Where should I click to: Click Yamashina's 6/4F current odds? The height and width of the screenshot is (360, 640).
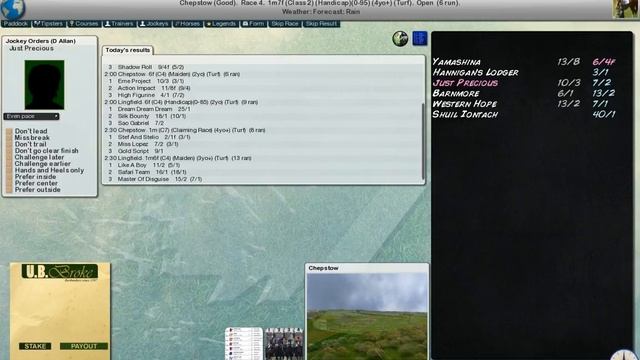(x=604, y=62)
